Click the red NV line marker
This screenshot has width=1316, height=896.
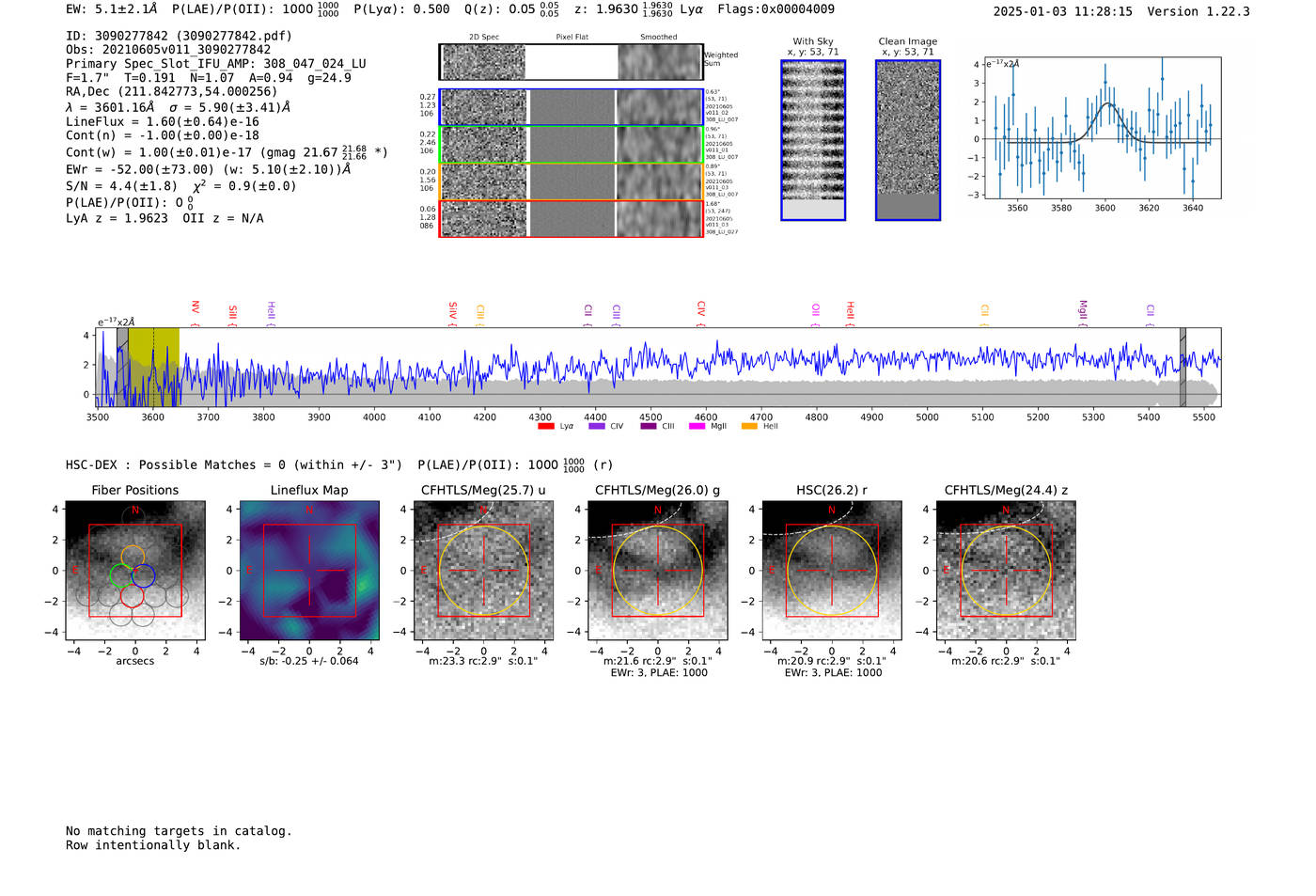pyautogui.click(x=195, y=313)
